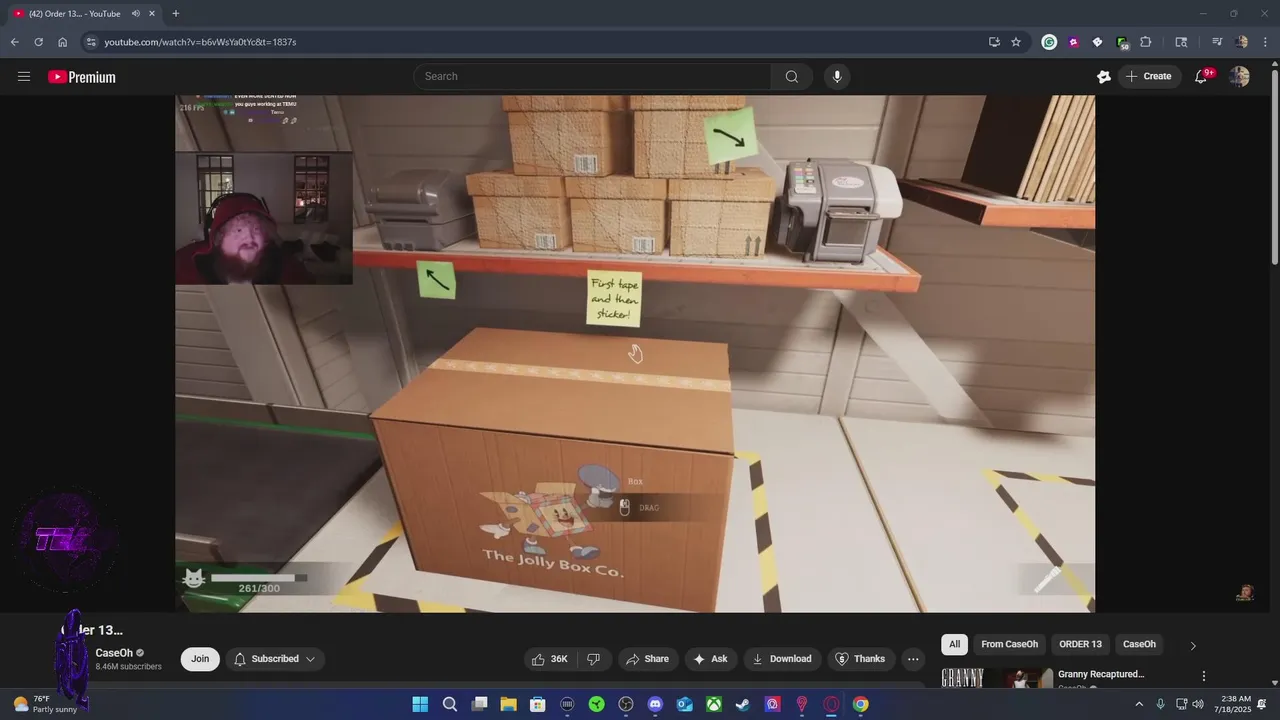Open the YouTube notifications bell
Viewport: 1280px width, 720px height.
coord(1201,77)
